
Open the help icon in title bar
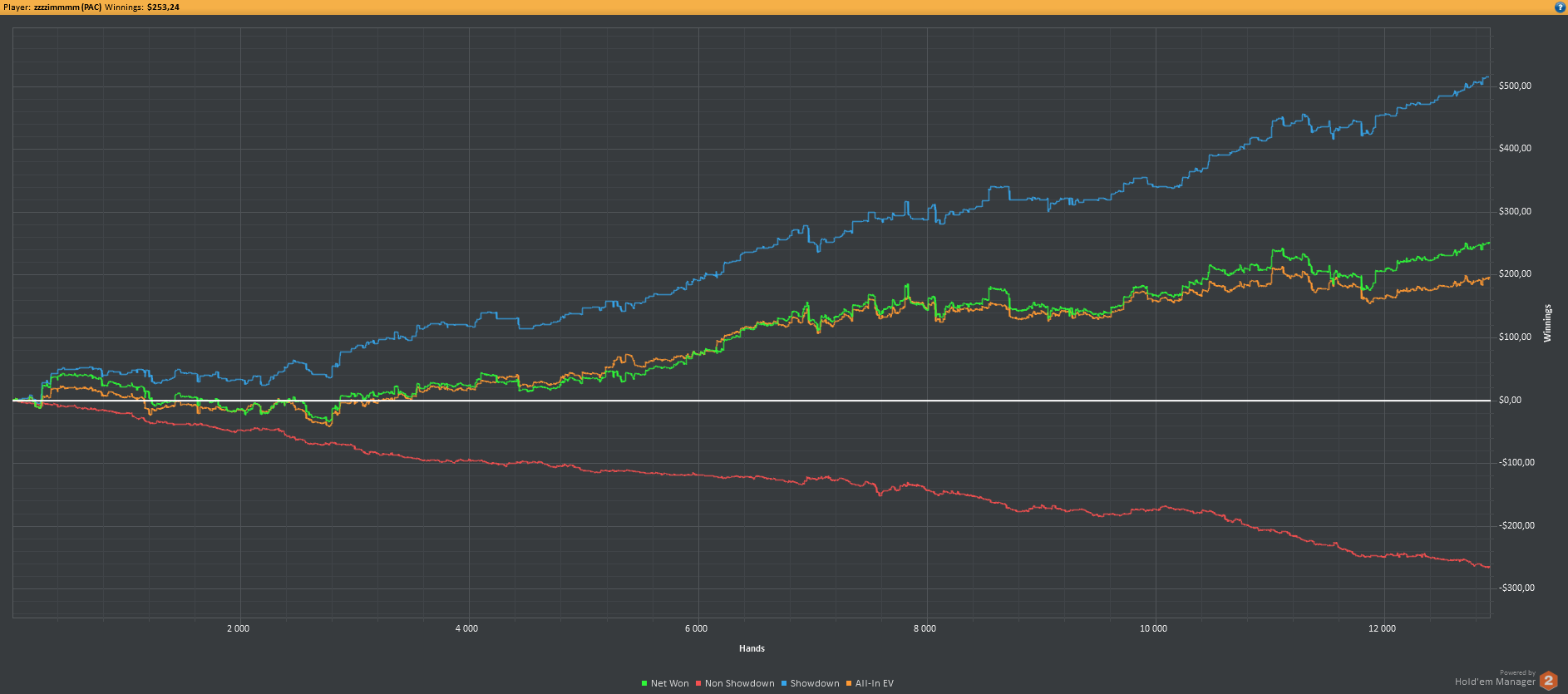(1560, 7)
